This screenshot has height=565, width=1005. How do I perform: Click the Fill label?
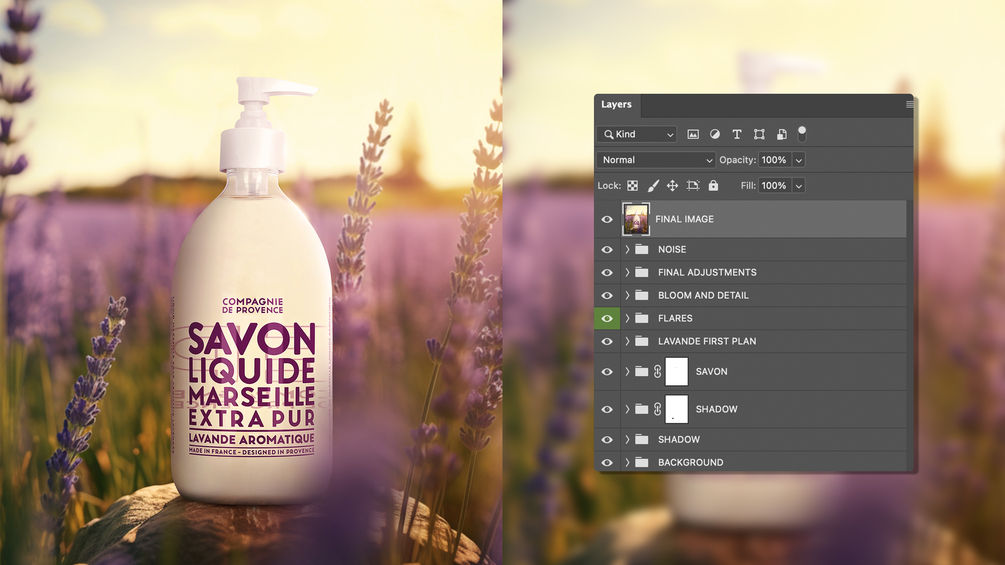[748, 186]
